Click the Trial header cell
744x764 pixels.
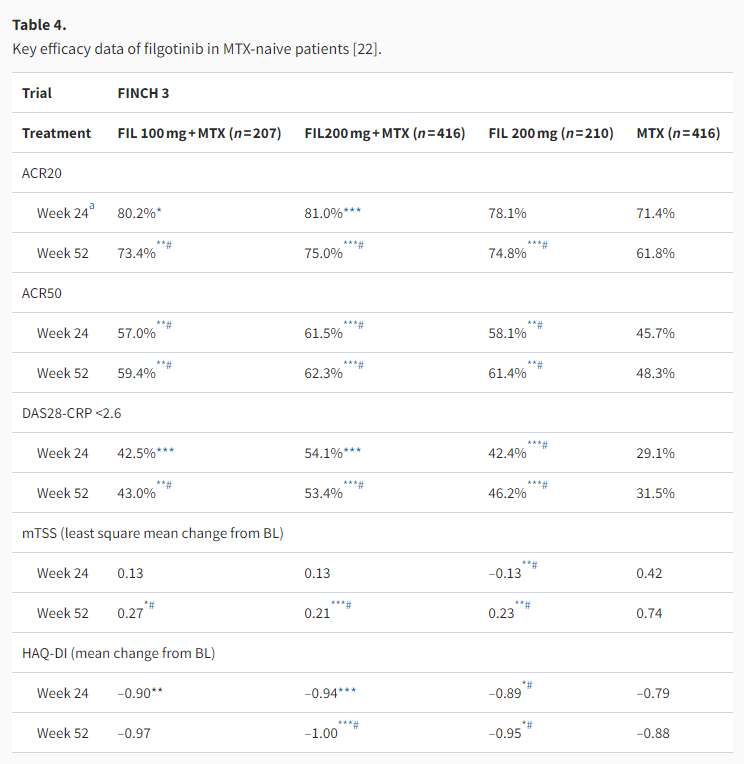tap(37, 93)
